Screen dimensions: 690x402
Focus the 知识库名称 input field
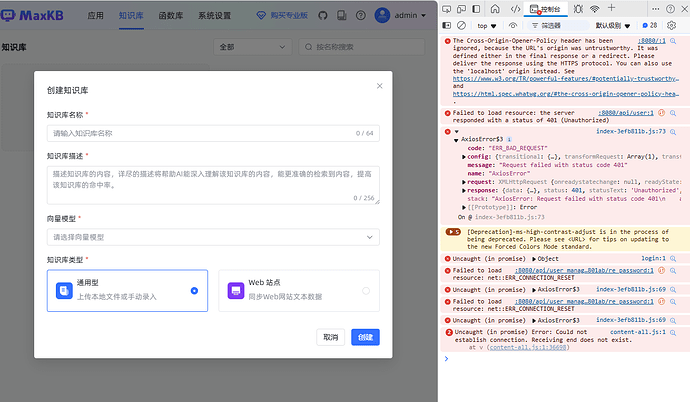point(213,133)
